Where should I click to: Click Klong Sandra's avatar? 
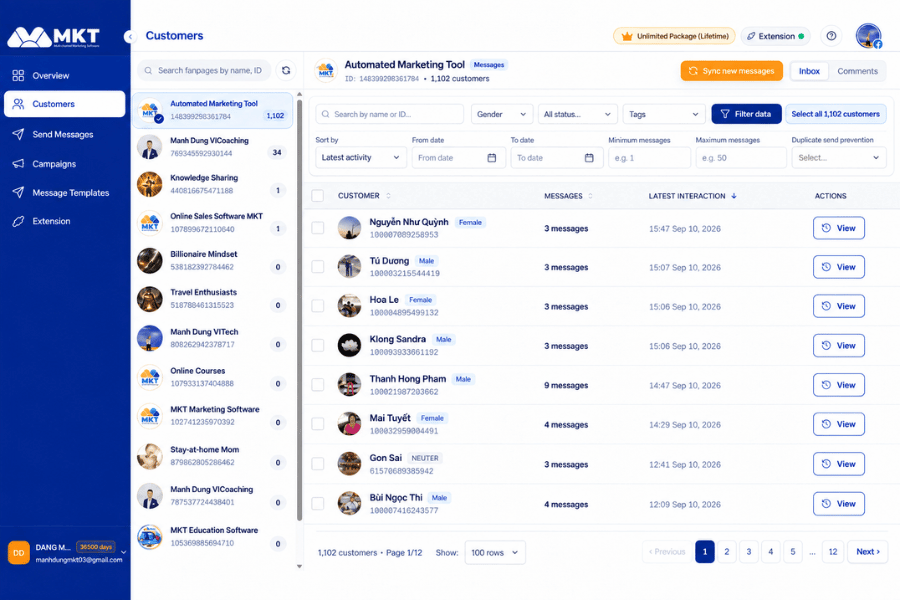point(349,345)
